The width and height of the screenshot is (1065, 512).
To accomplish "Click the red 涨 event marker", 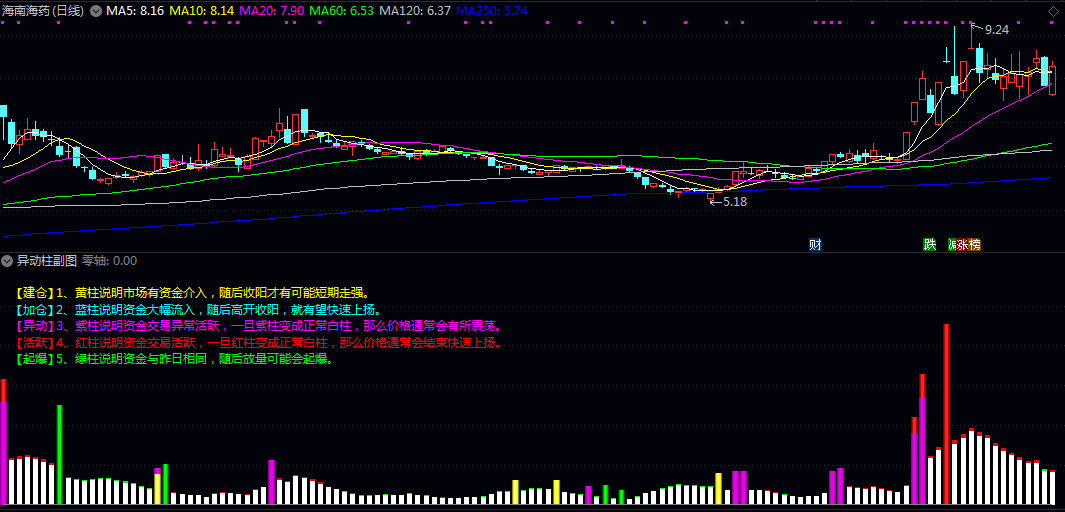I will [x=962, y=244].
